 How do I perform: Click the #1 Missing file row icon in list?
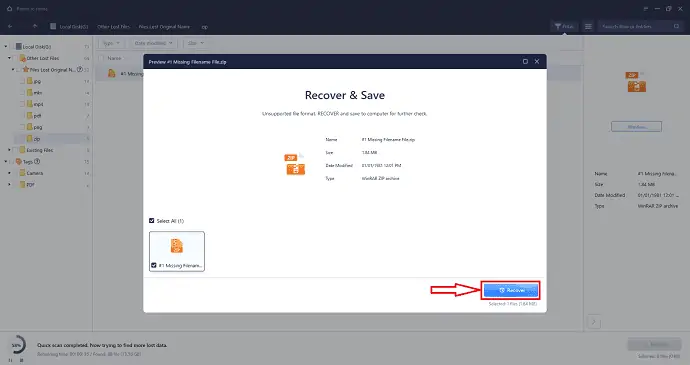click(112, 73)
